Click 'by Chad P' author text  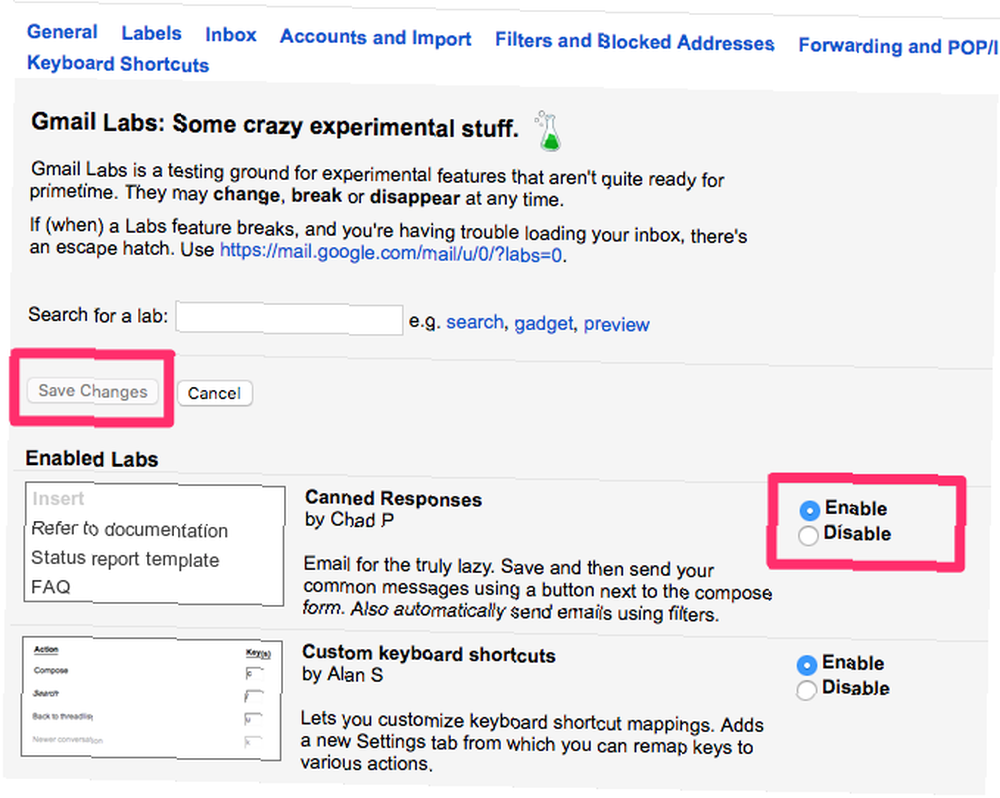(349, 521)
